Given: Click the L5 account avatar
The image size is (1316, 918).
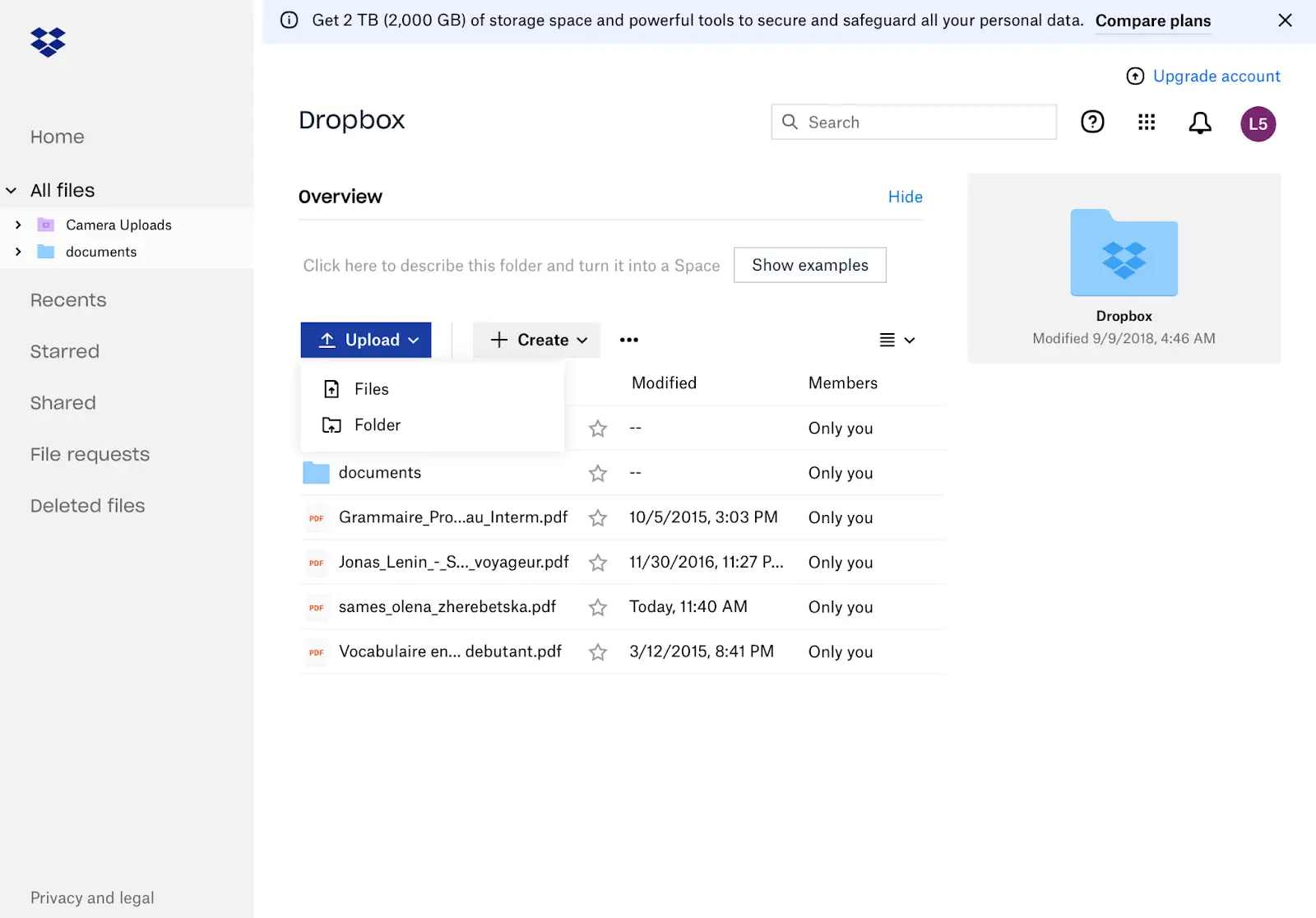Looking at the screenshot, I should pyautogui.click(x=1258, y=123).
